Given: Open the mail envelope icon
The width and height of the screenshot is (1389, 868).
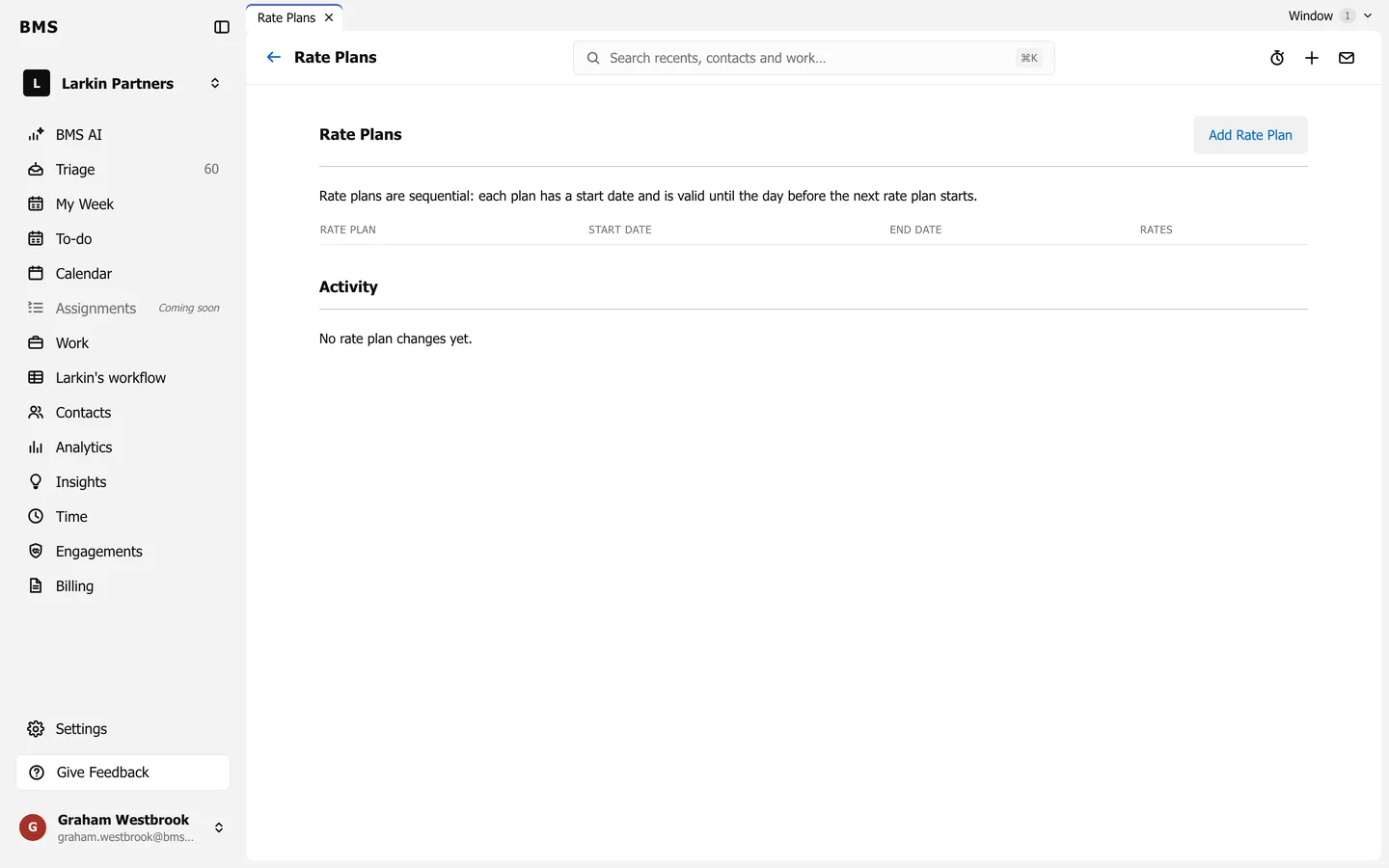Looking at the screenshot, I should coord(1347,58).
